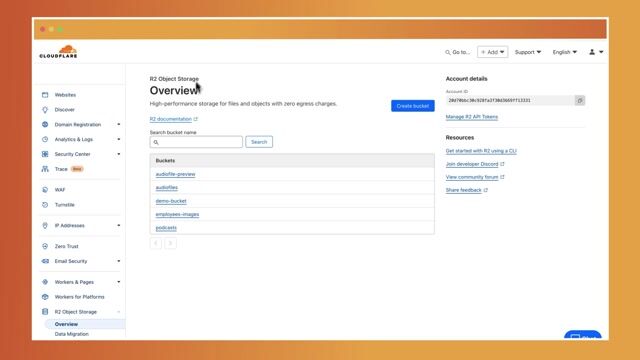Click the Turnstile icon in sidebar
640x360 pixels.
45,204
